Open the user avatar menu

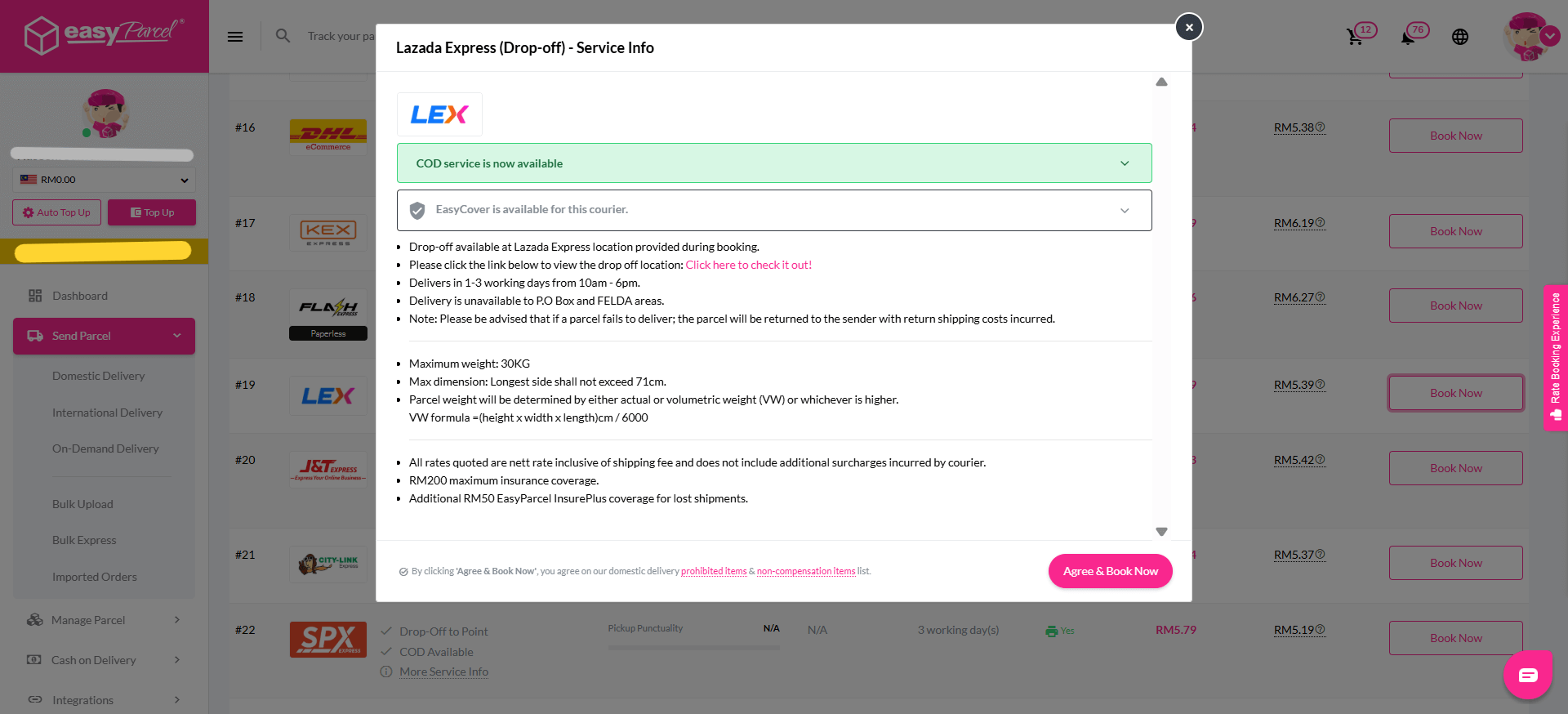tap(1530, 36)
